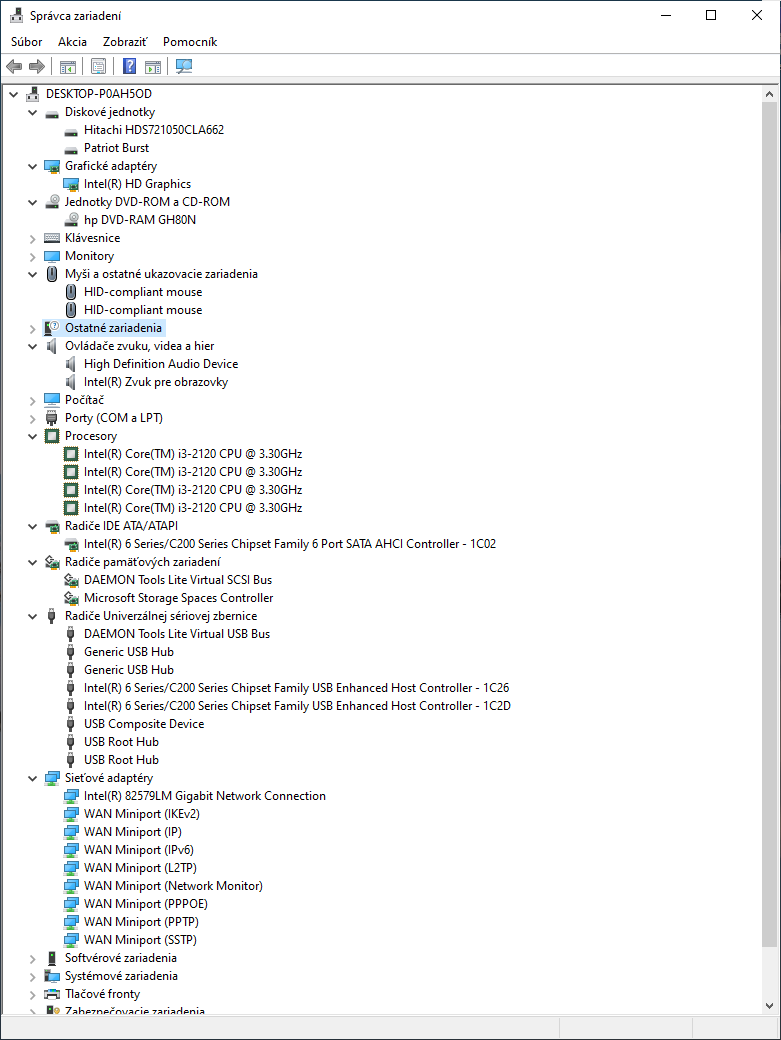Viewport: 781px width, 1040px height.
Task: Select the Hitachi HDS721050CLA662 disk drive
Action: [153, 130]
